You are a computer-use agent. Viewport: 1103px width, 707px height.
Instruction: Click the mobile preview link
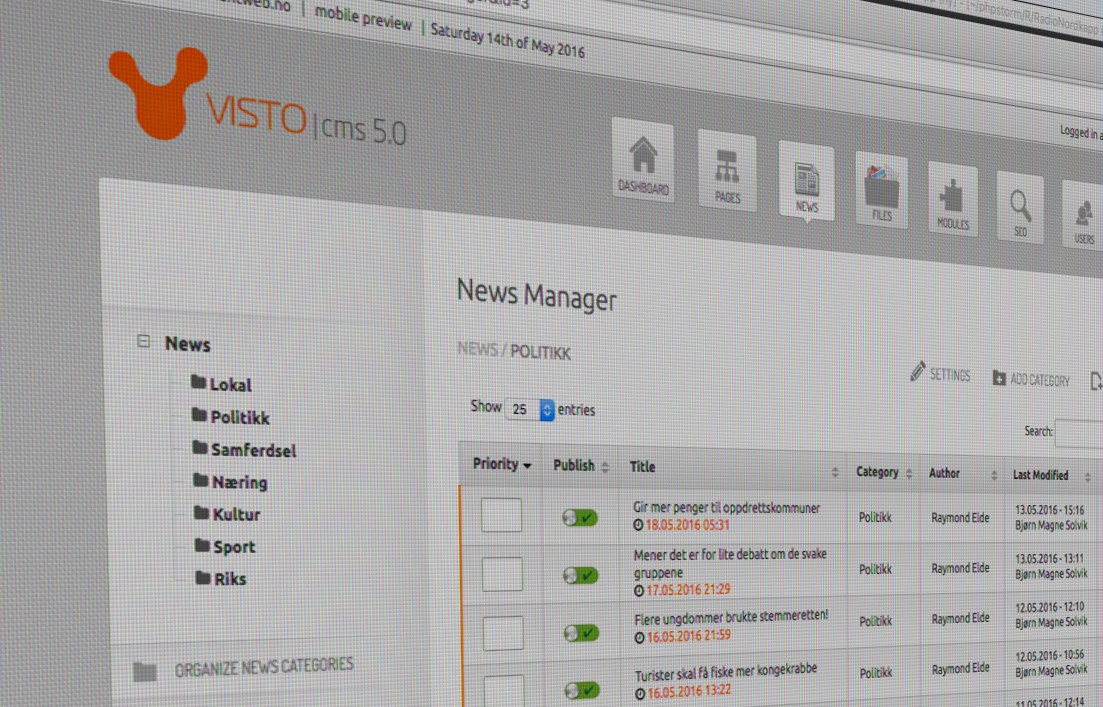tap(363, 17)
